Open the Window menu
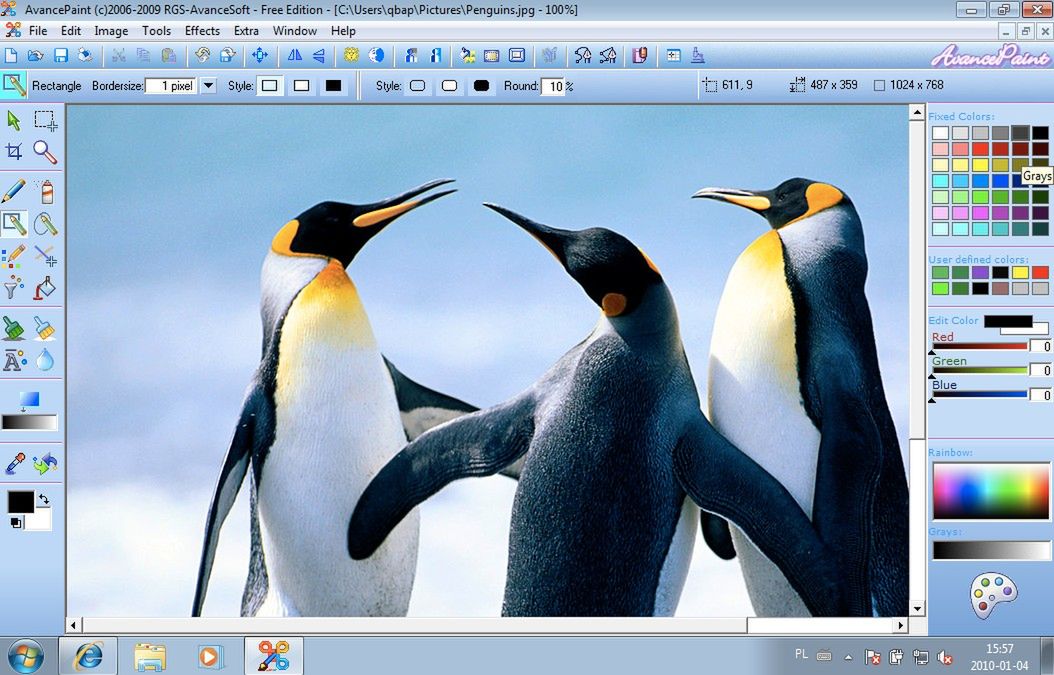The width and height of the screenshot is (1054, 675). (x=294, y=31)
